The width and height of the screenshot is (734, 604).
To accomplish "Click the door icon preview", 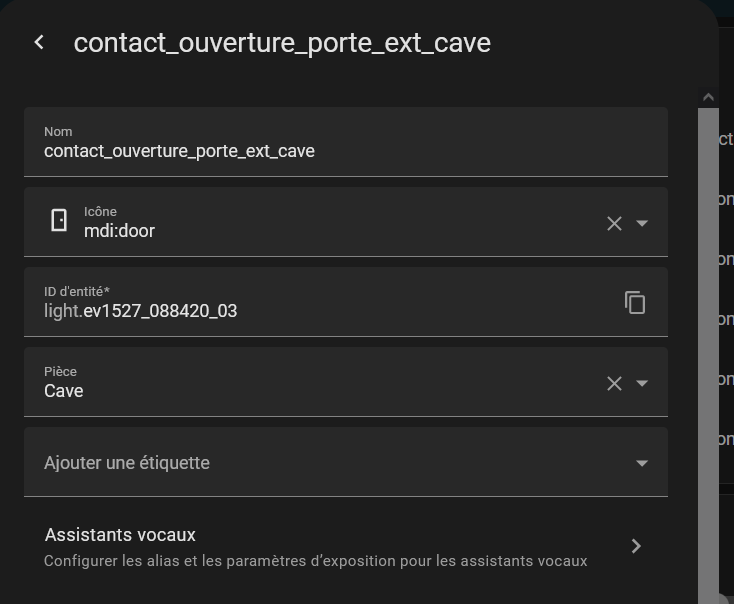I will (x=59, y=220).
